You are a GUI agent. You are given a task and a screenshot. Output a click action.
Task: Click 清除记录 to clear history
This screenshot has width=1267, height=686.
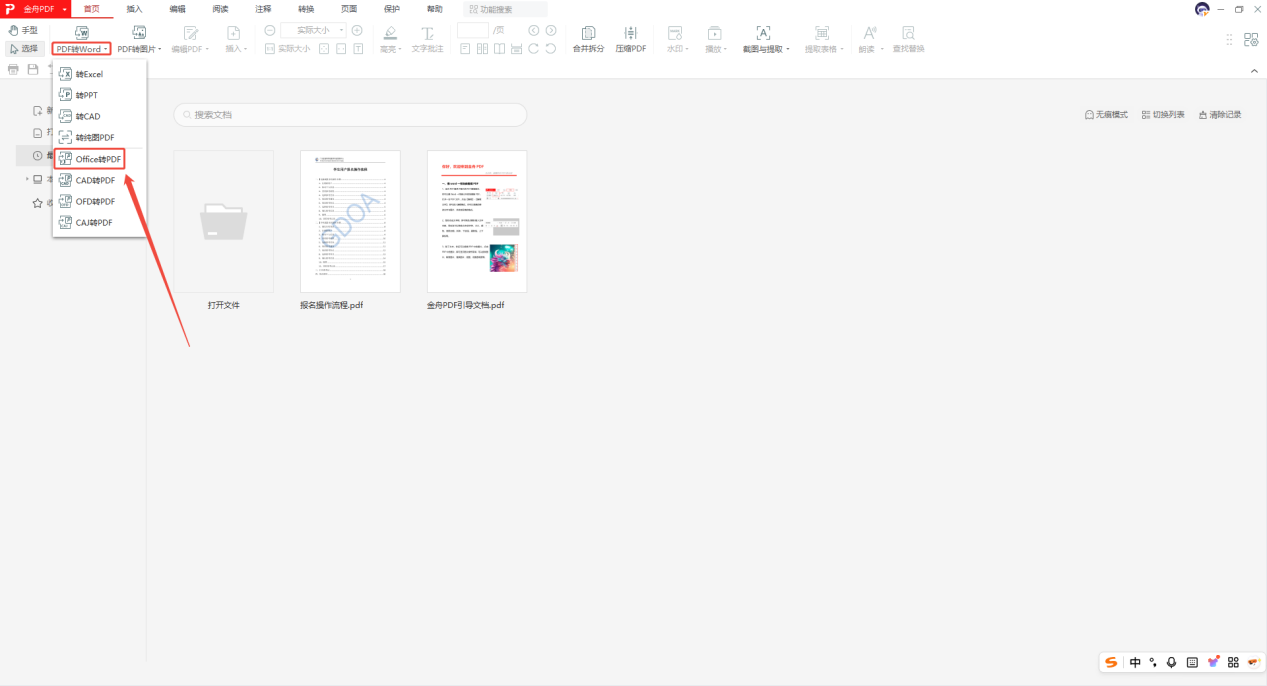pos(1220,115)
